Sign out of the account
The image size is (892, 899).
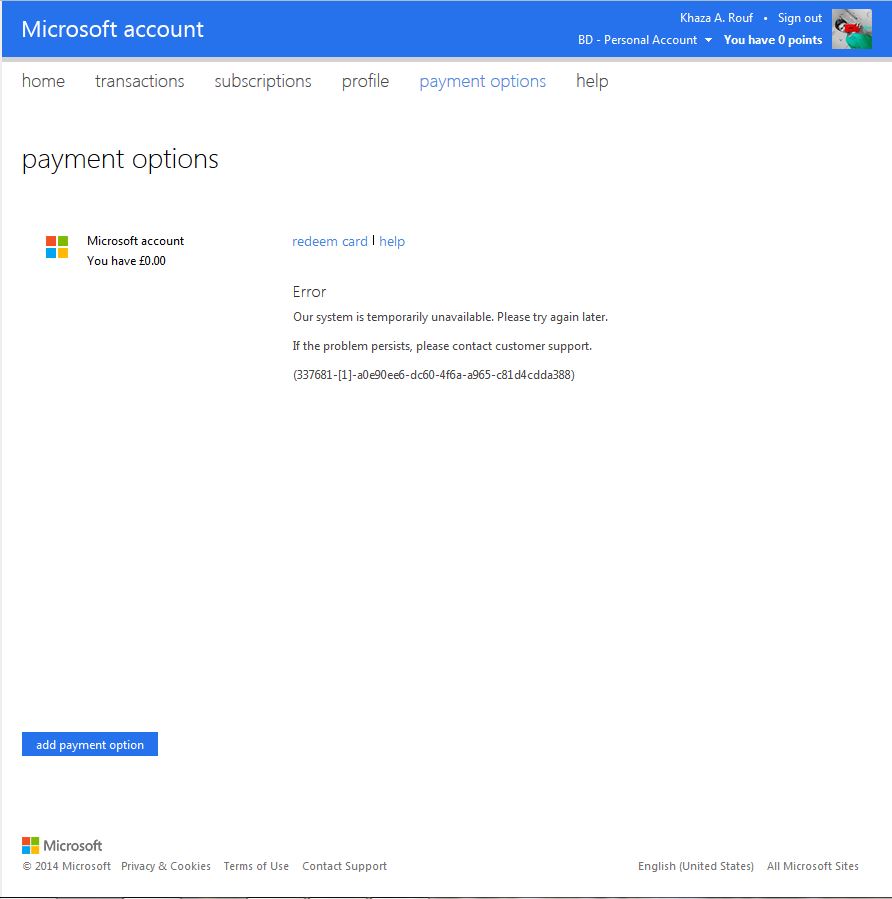[x=800, y=18]
